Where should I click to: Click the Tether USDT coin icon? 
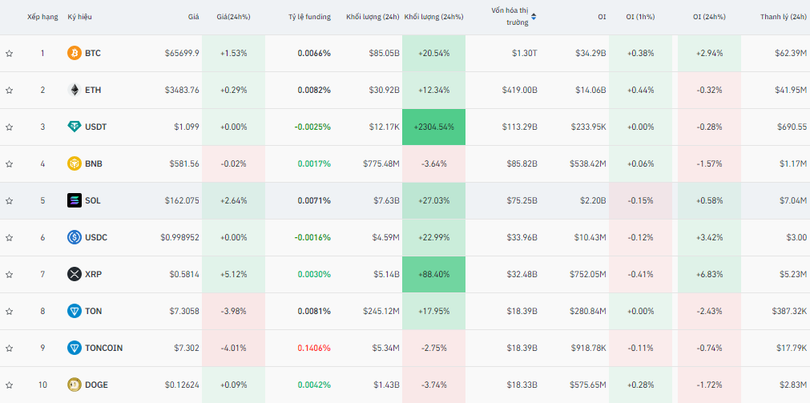(x=74, y=127)
